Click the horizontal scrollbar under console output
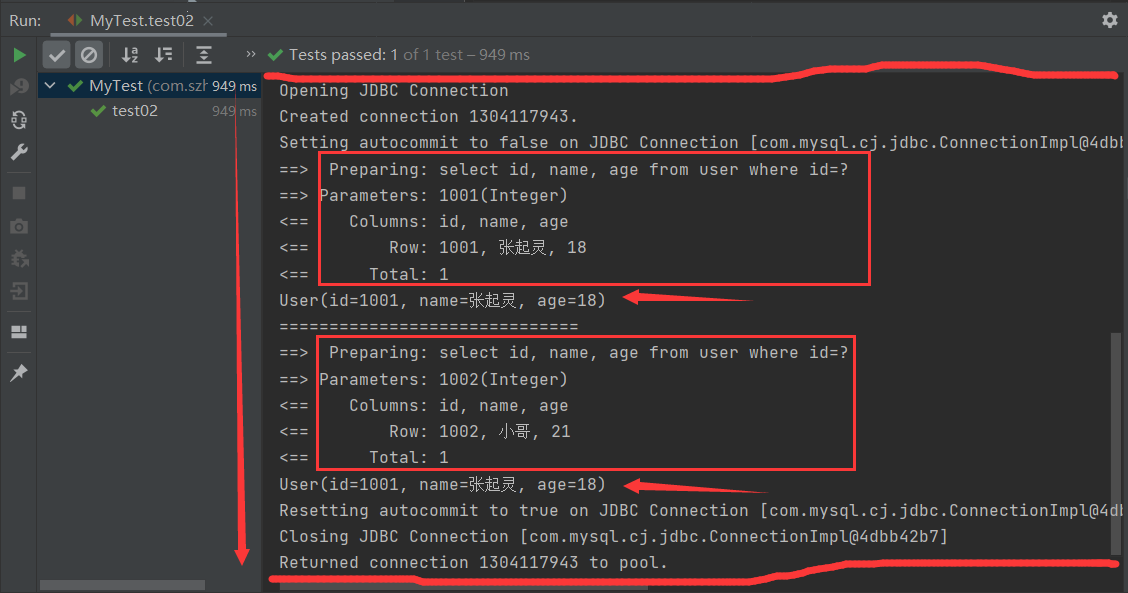 pos(463,587)
